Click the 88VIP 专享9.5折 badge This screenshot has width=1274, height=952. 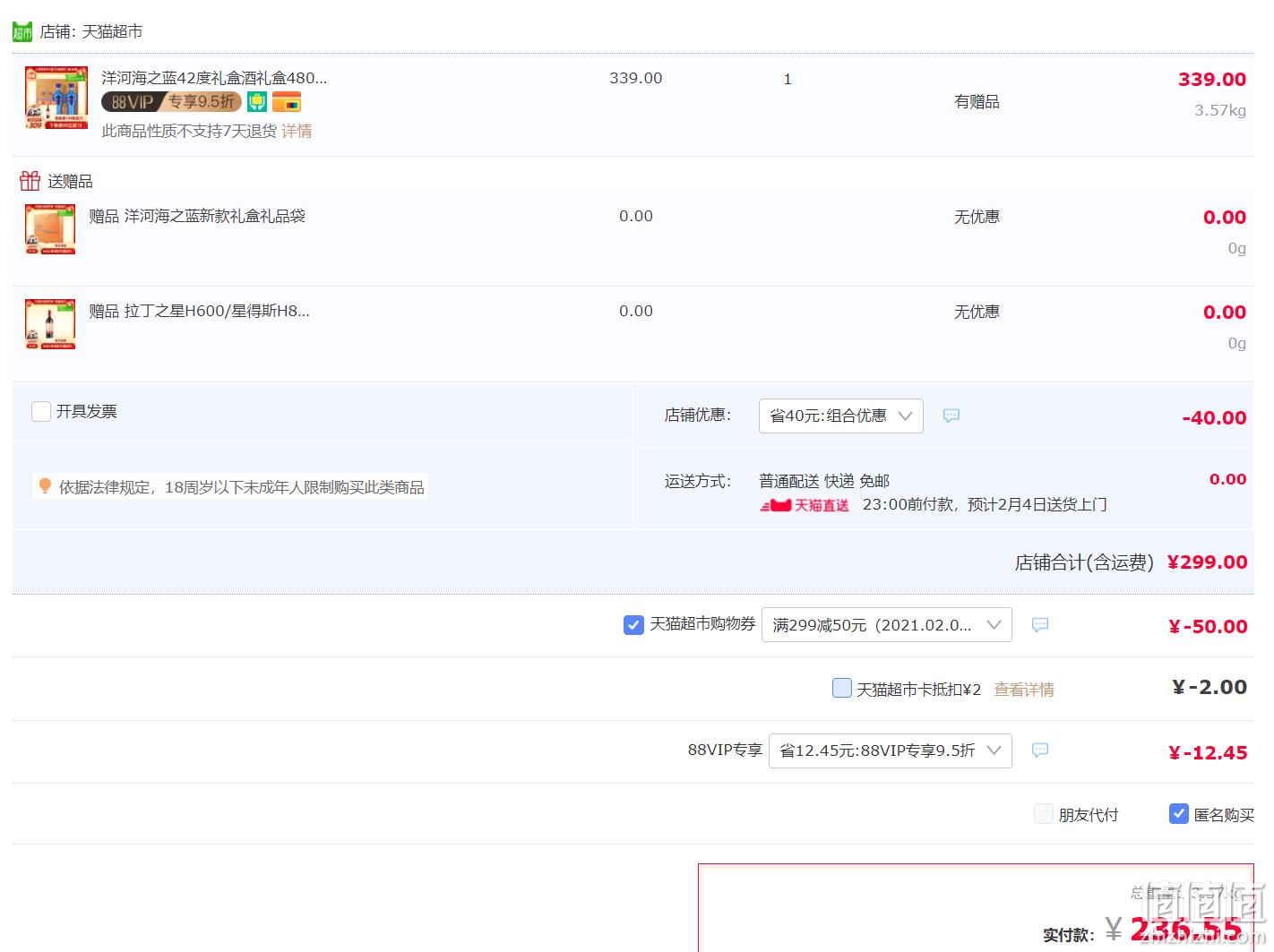171,102
